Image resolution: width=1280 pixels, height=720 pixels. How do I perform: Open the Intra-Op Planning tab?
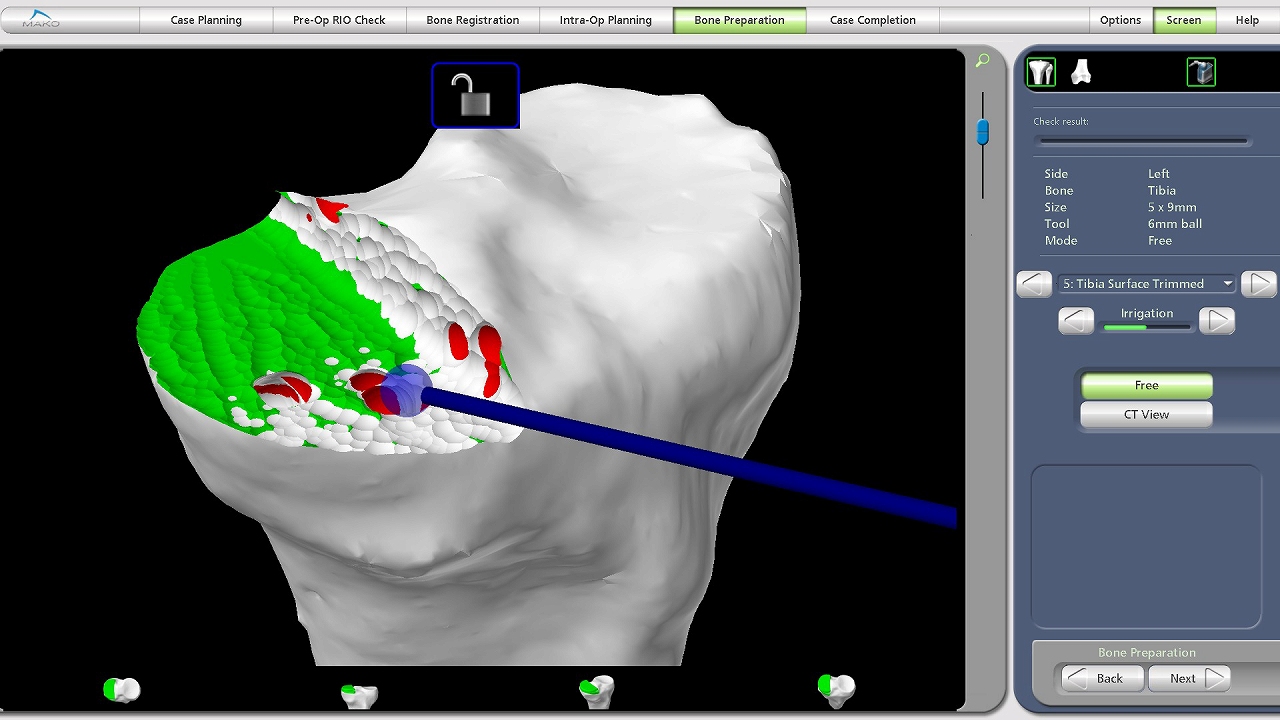(605, 20)
